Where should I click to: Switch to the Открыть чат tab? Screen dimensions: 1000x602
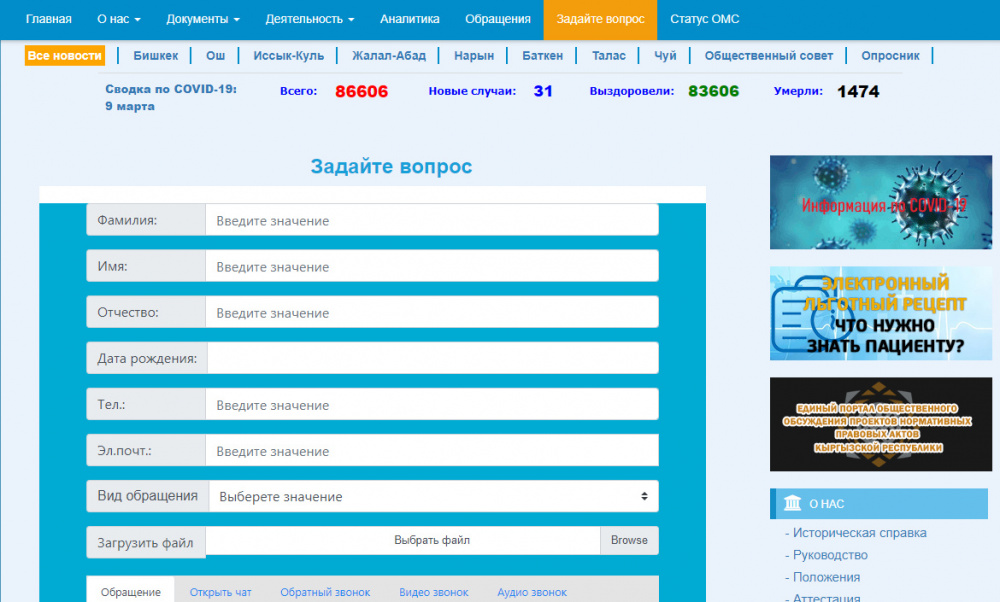(x=220, y=592)
